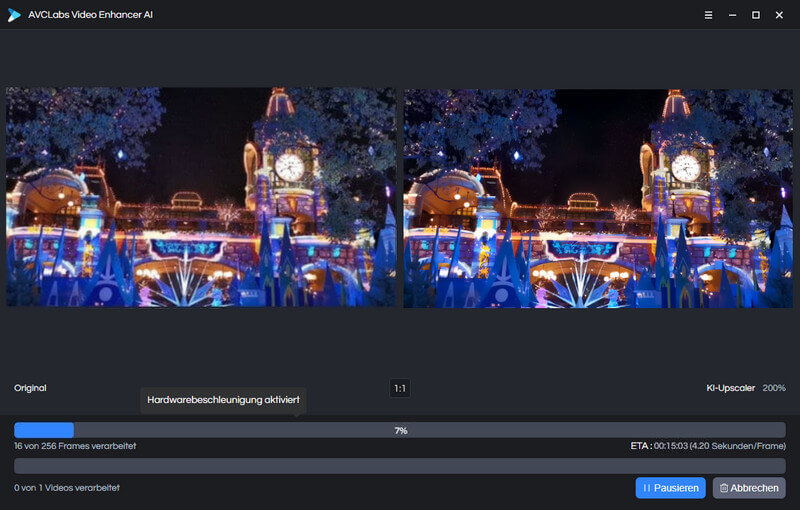The image size is (800, 510).
Task: Click the empty videos progress bar
Action: point(400,466)
